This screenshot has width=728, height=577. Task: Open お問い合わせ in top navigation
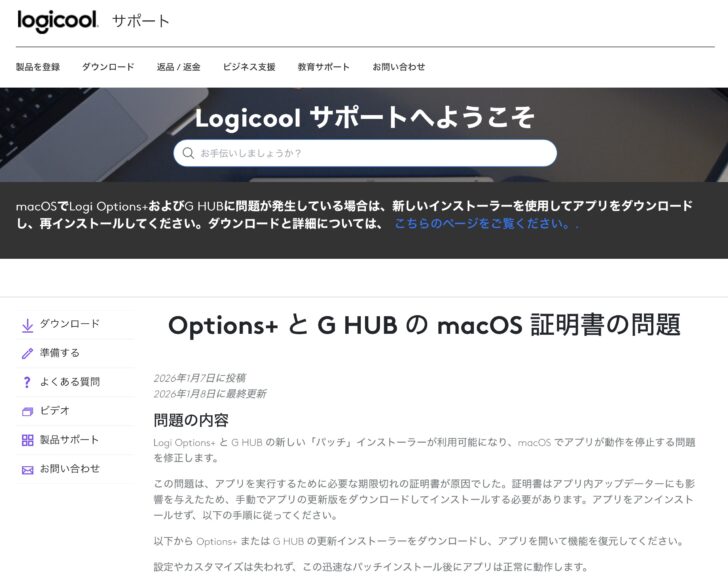[399, 67]
